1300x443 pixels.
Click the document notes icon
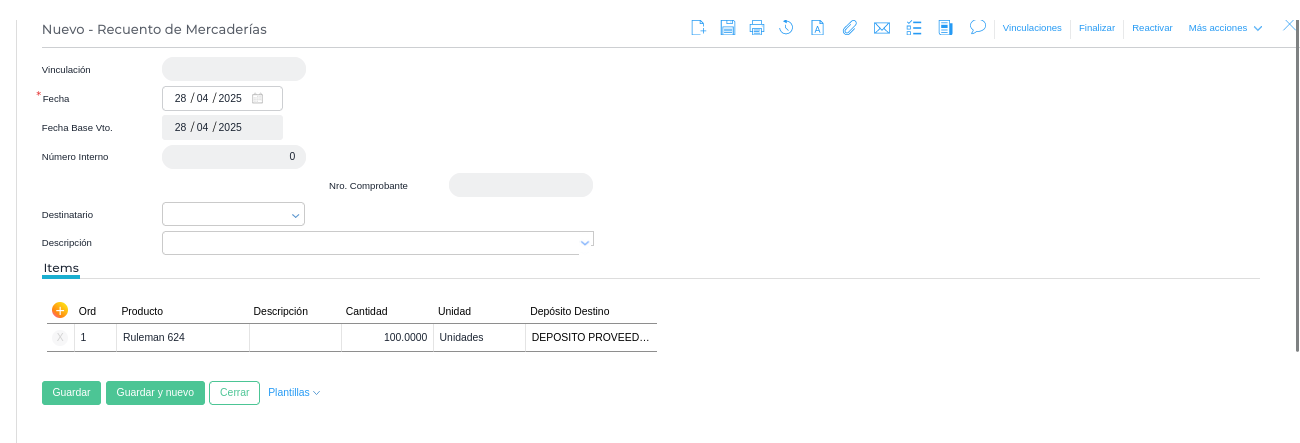pos(945,28)
